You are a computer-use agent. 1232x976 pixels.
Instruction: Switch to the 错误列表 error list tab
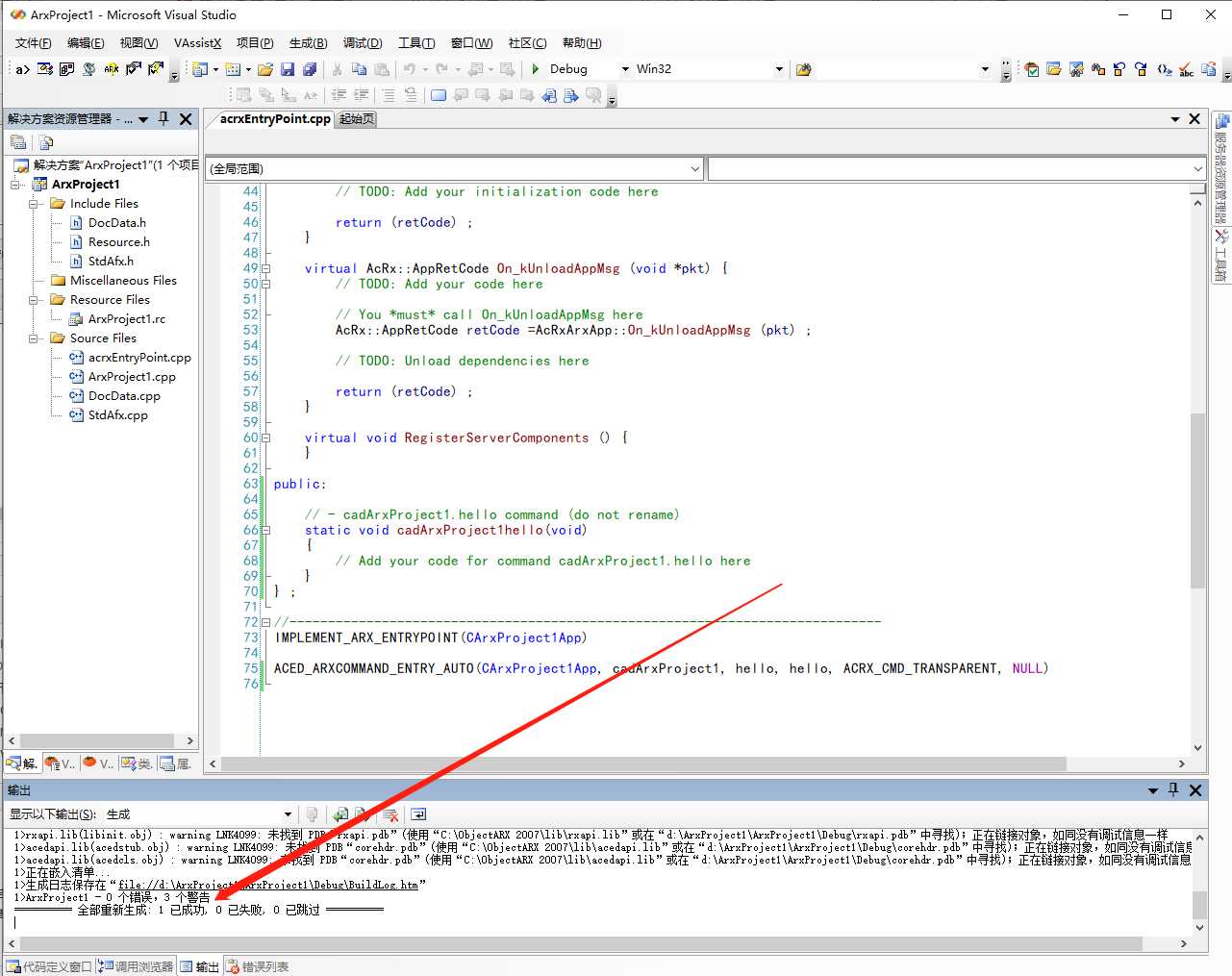click(x=258, y=966)
